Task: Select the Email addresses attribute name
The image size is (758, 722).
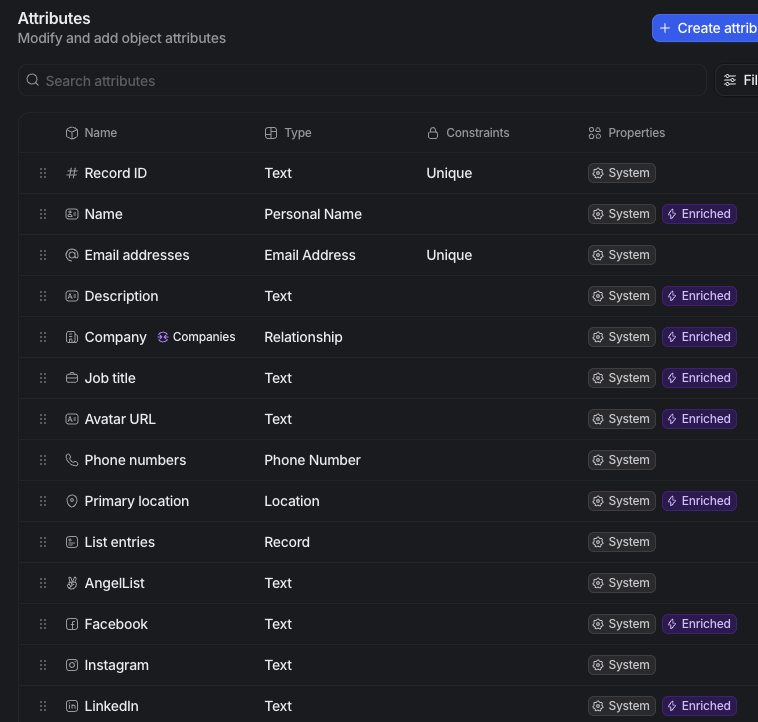Action: 137,255
